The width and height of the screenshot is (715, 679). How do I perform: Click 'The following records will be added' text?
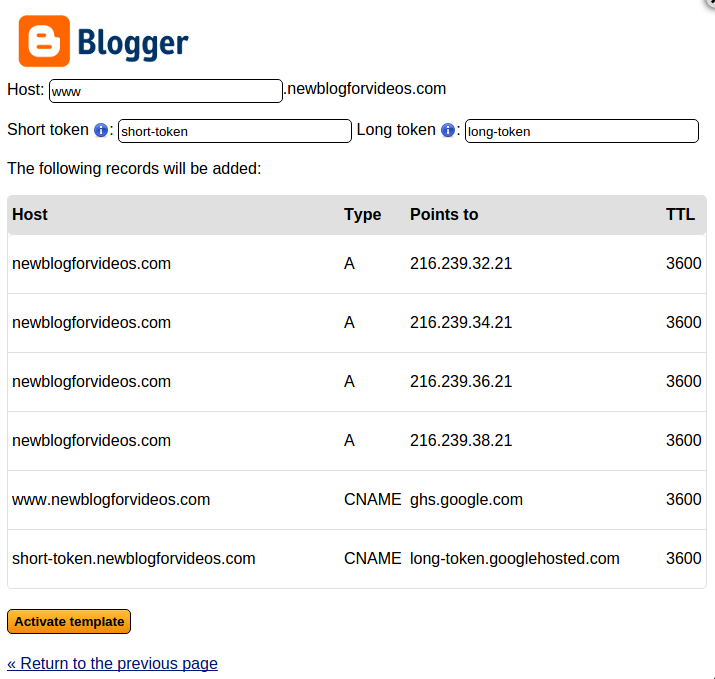pos(134,169)
